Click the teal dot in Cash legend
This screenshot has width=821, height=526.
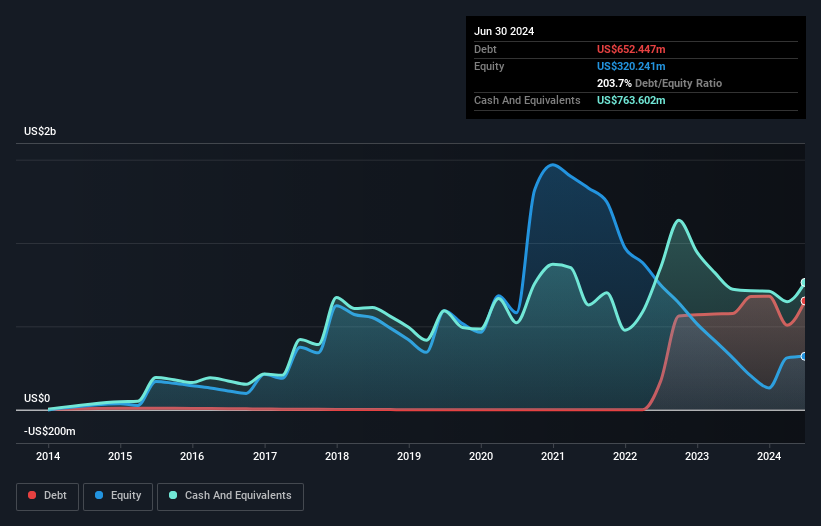pyautogui.click(x=173, y=495)
